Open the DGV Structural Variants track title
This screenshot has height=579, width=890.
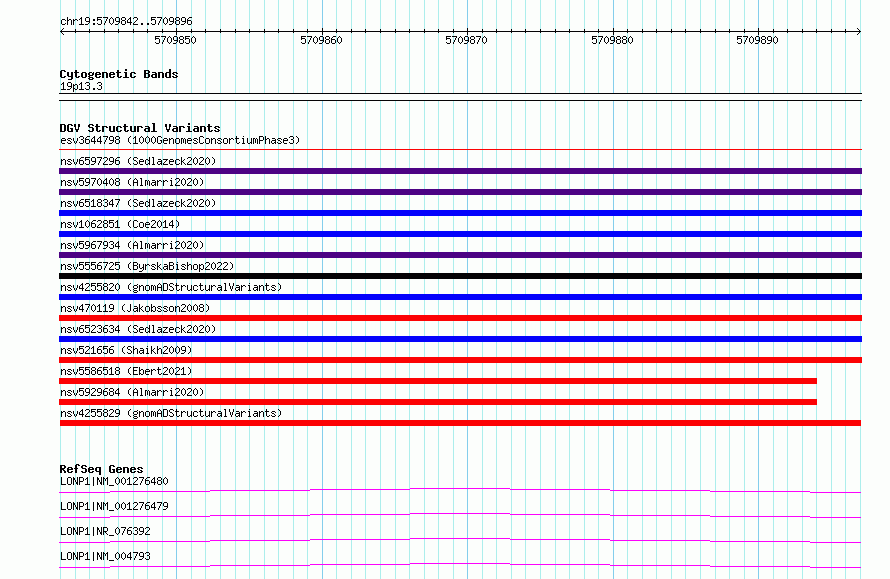(x=140, y=128)
